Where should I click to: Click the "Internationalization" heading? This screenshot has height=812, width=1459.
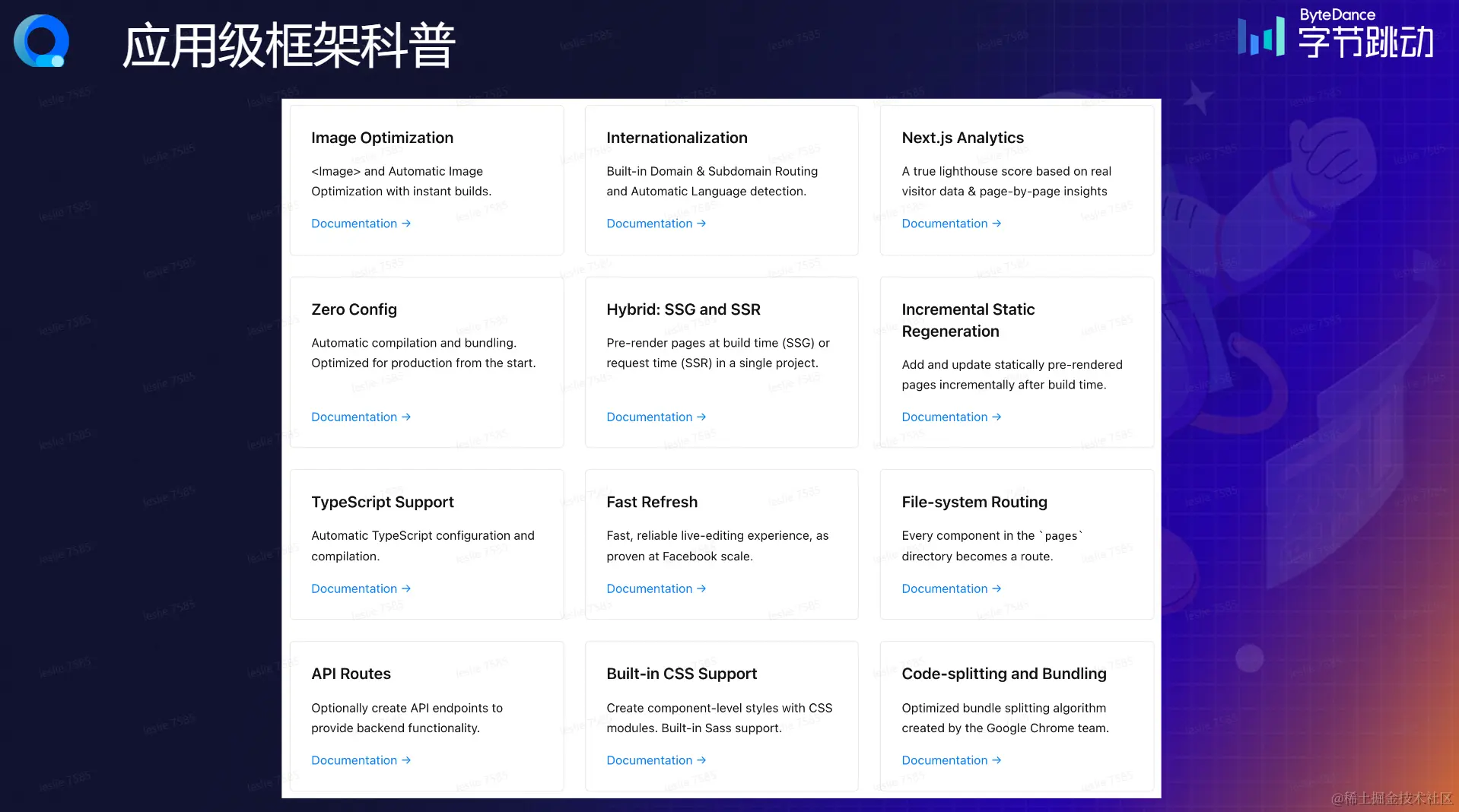coord(677,138)
